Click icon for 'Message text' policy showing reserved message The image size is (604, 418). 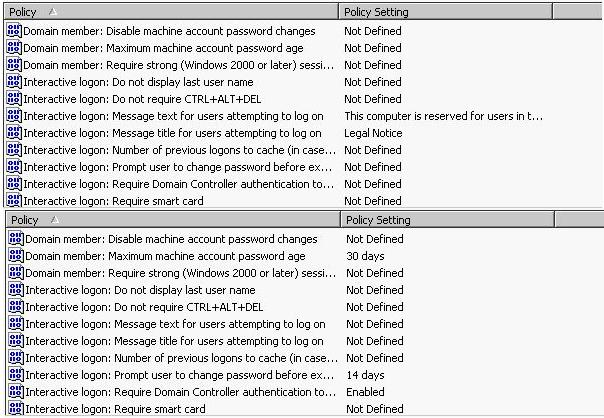click(x=14, y=116)
